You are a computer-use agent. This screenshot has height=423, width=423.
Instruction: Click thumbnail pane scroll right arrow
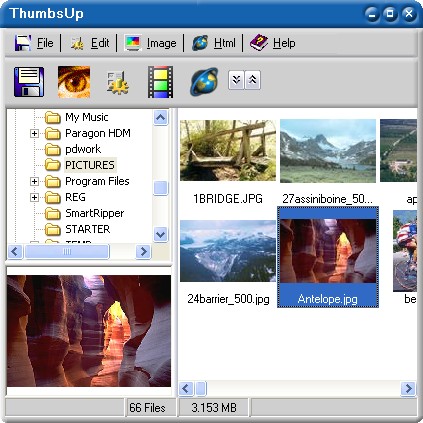point(409,388)
